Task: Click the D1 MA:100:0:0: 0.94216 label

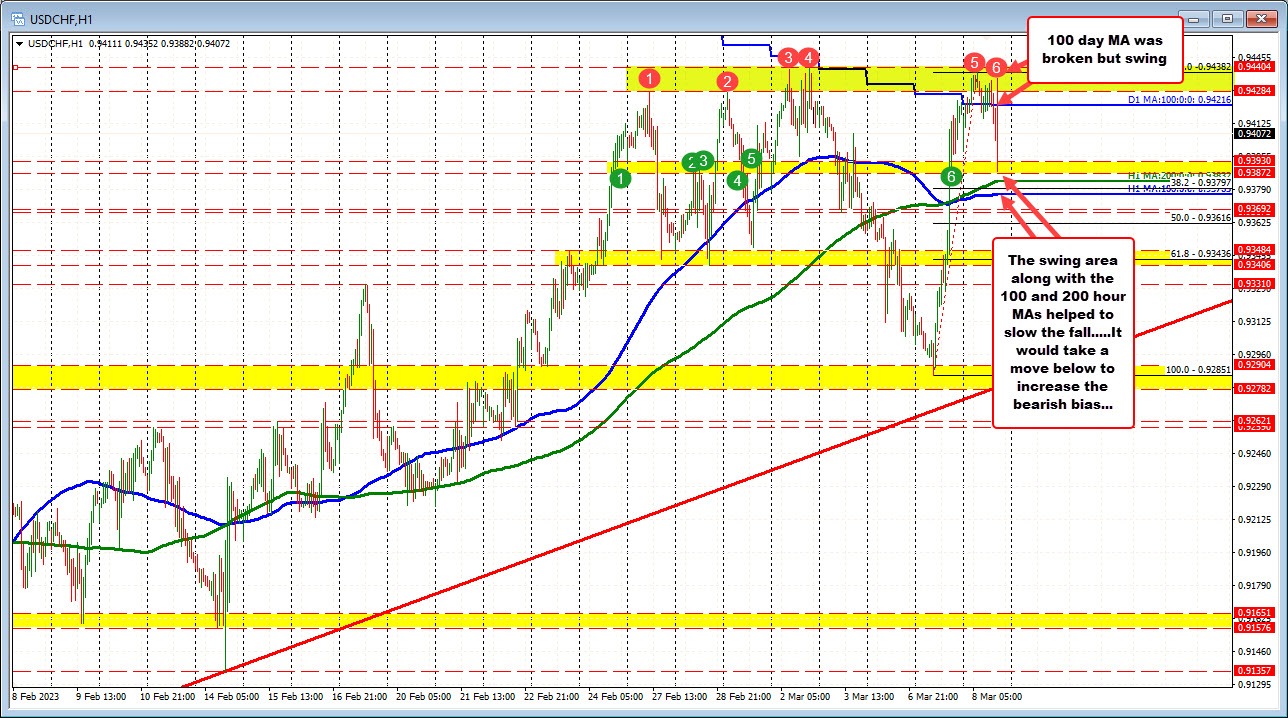Action: pyautogui.click(x=1179, y=100)
